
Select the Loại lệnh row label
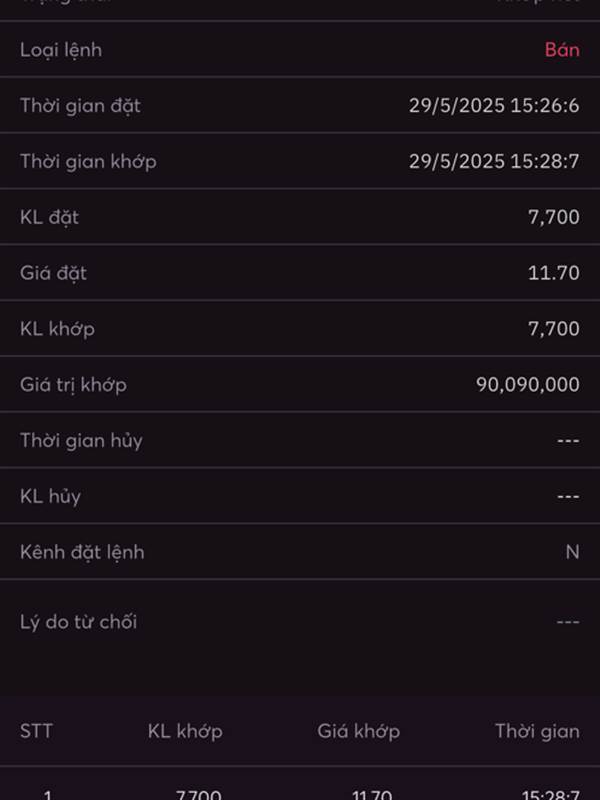click(61, 51)
